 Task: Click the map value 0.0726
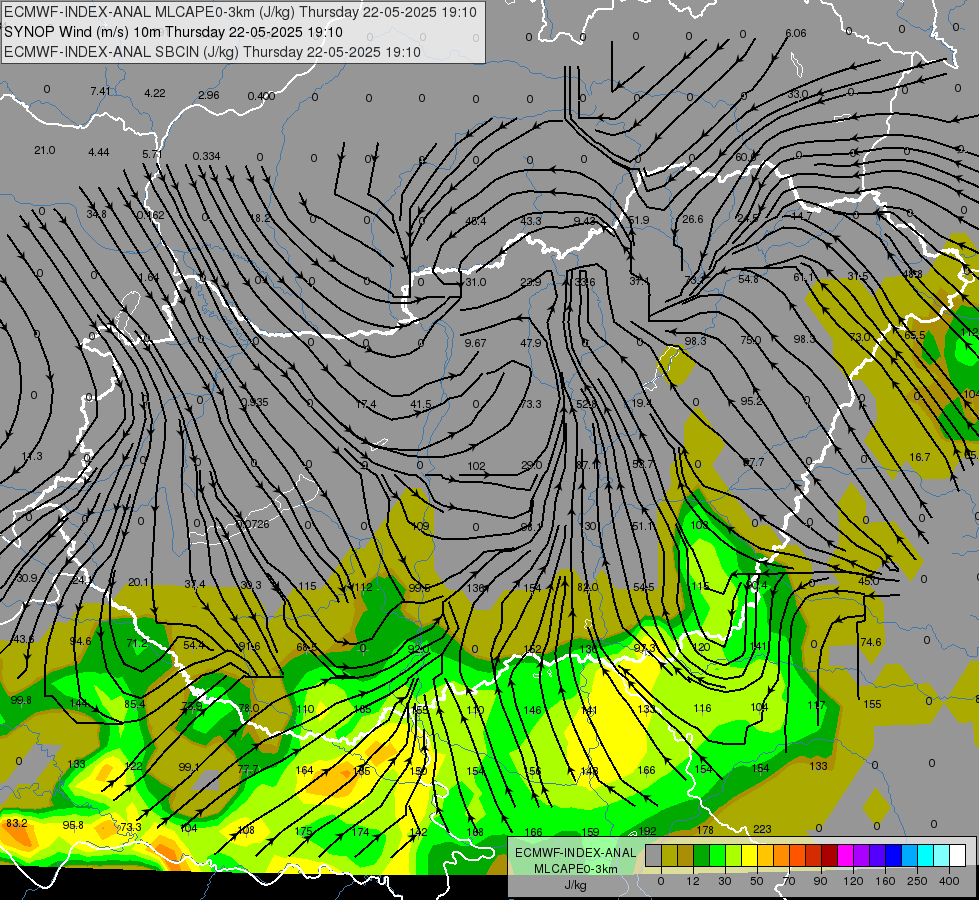(252, 523)
